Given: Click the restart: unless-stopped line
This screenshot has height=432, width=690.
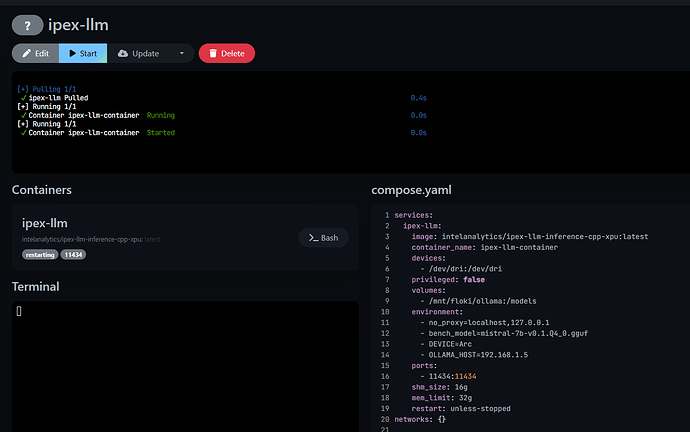Looking at the screenshot, I should 461,409.
